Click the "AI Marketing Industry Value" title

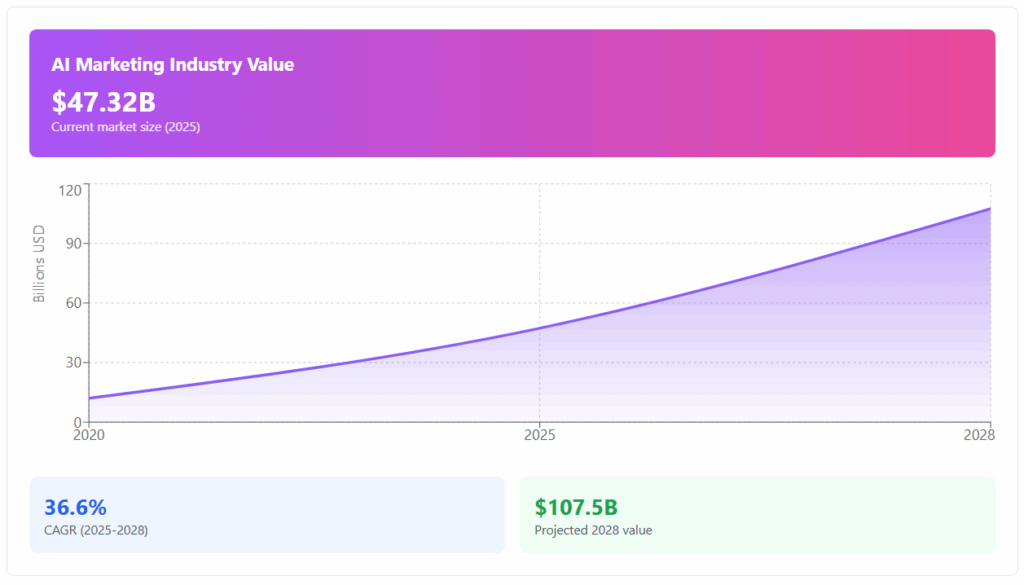click(x=172, y=65)
